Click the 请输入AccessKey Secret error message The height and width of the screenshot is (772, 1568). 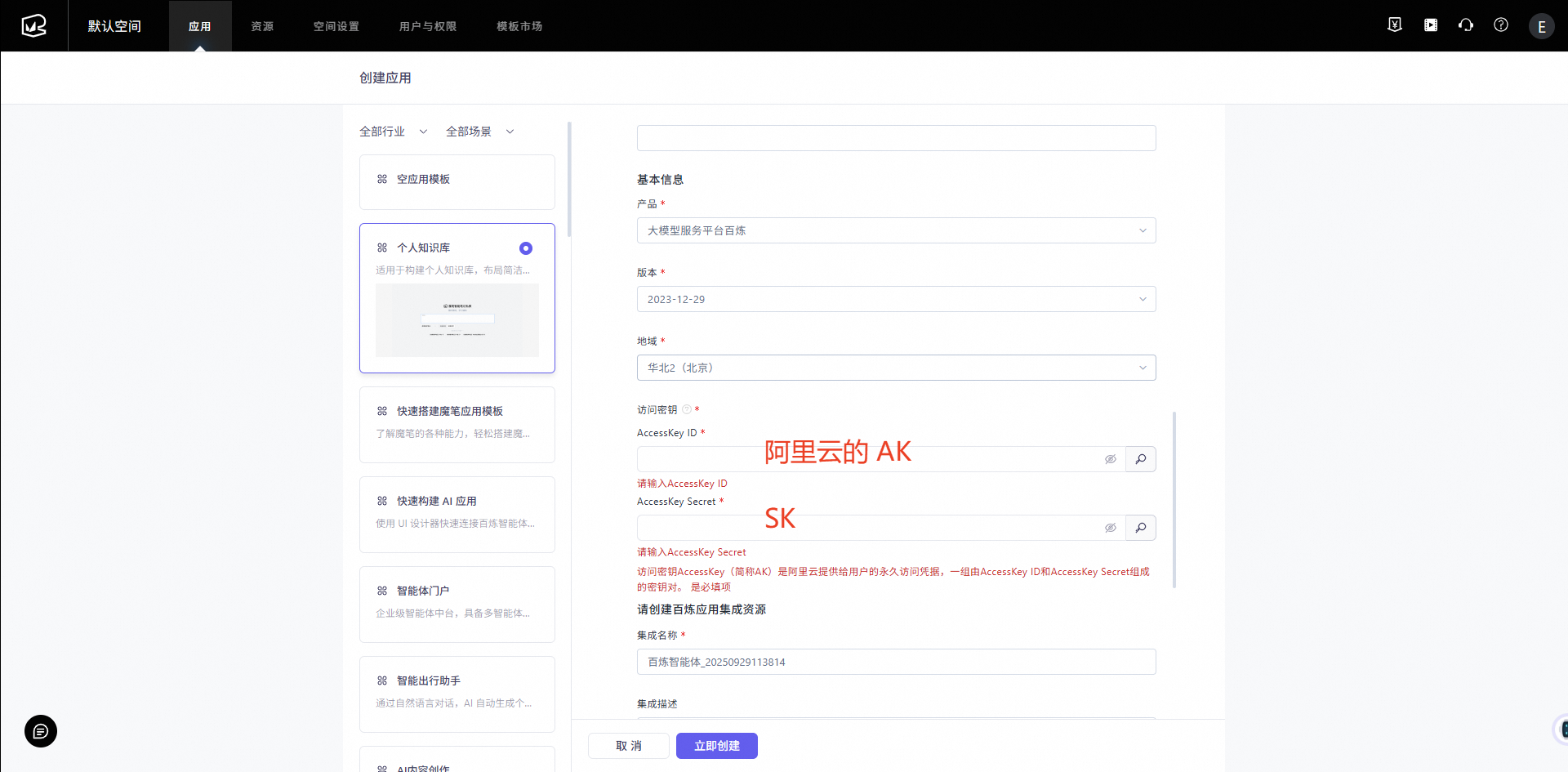click(692, 552)
